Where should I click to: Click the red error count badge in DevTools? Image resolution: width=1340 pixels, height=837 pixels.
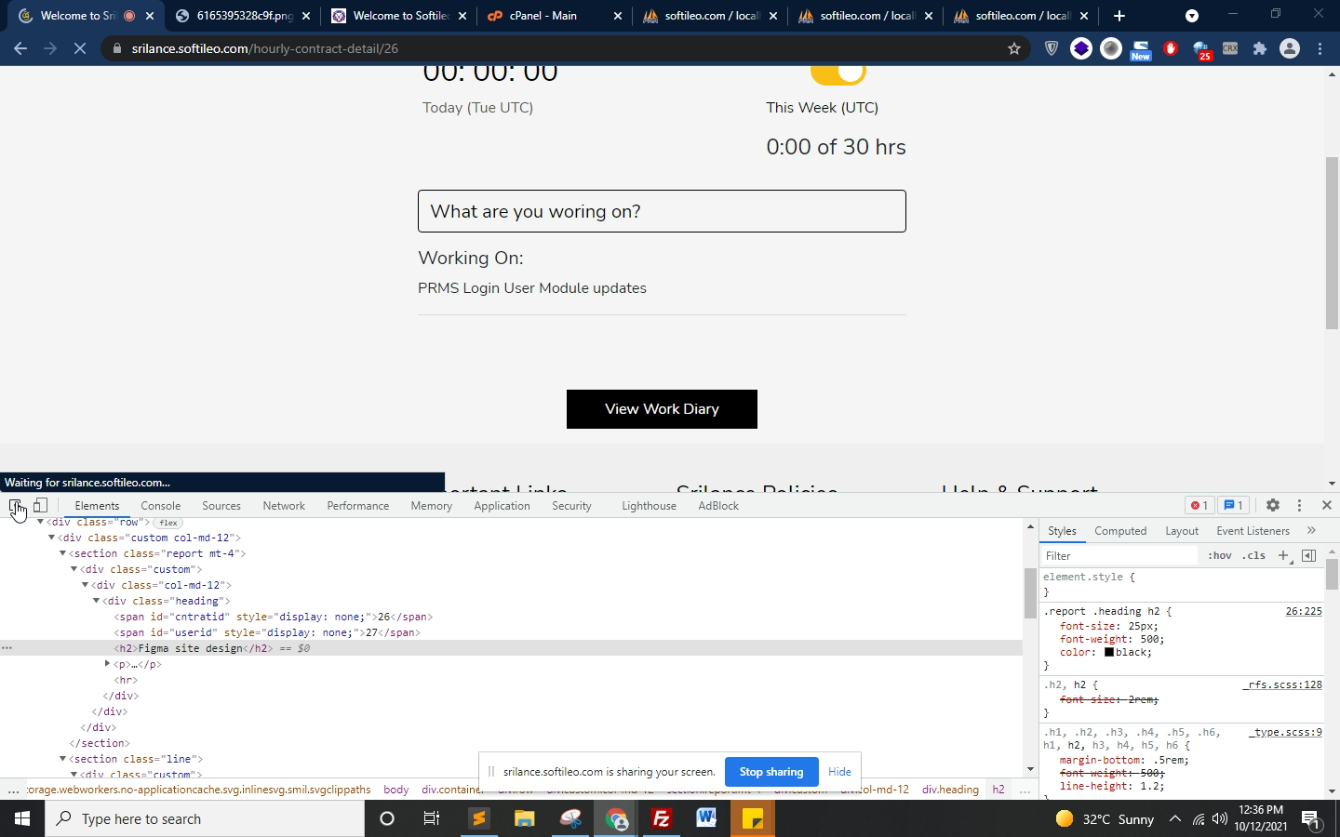tap(1199, 506)
